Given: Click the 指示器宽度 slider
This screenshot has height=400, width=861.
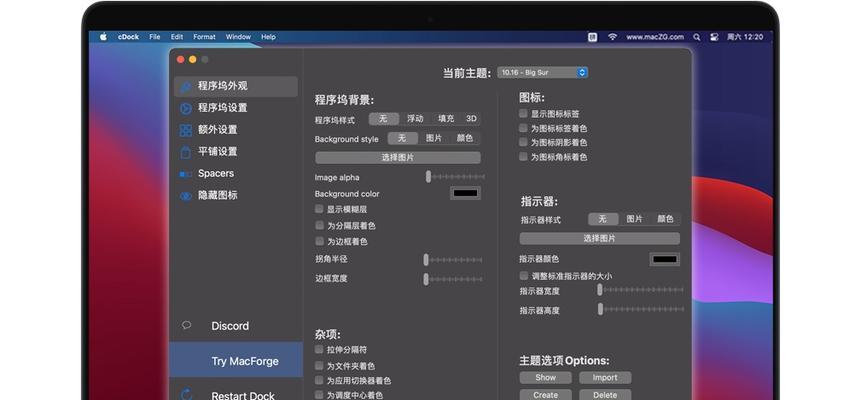Looking at the screenshot, I should tap(641, 290).
